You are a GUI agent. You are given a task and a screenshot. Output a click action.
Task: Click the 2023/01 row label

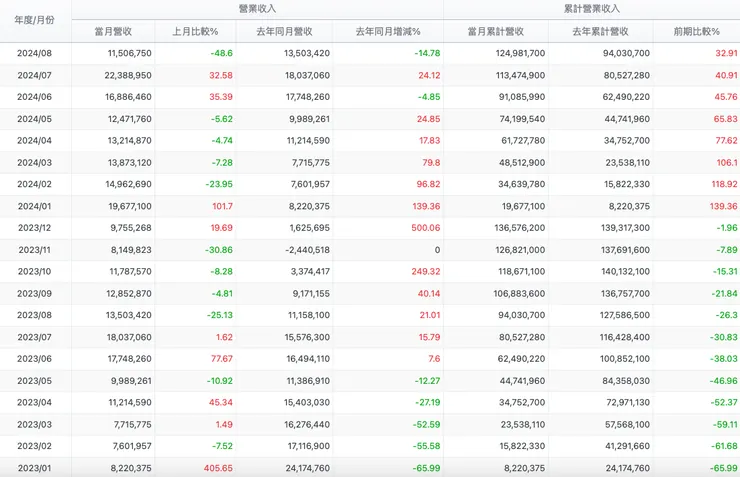click(34, 469)
